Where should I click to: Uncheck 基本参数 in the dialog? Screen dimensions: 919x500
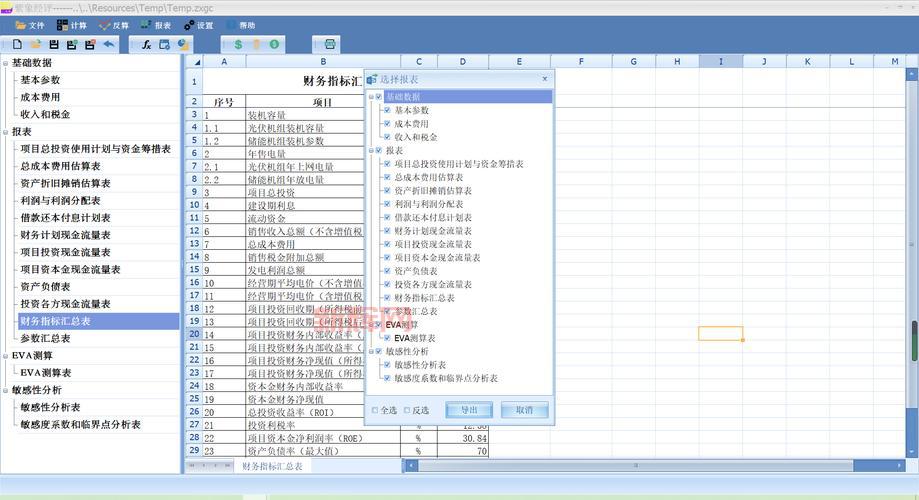[387, 110]
